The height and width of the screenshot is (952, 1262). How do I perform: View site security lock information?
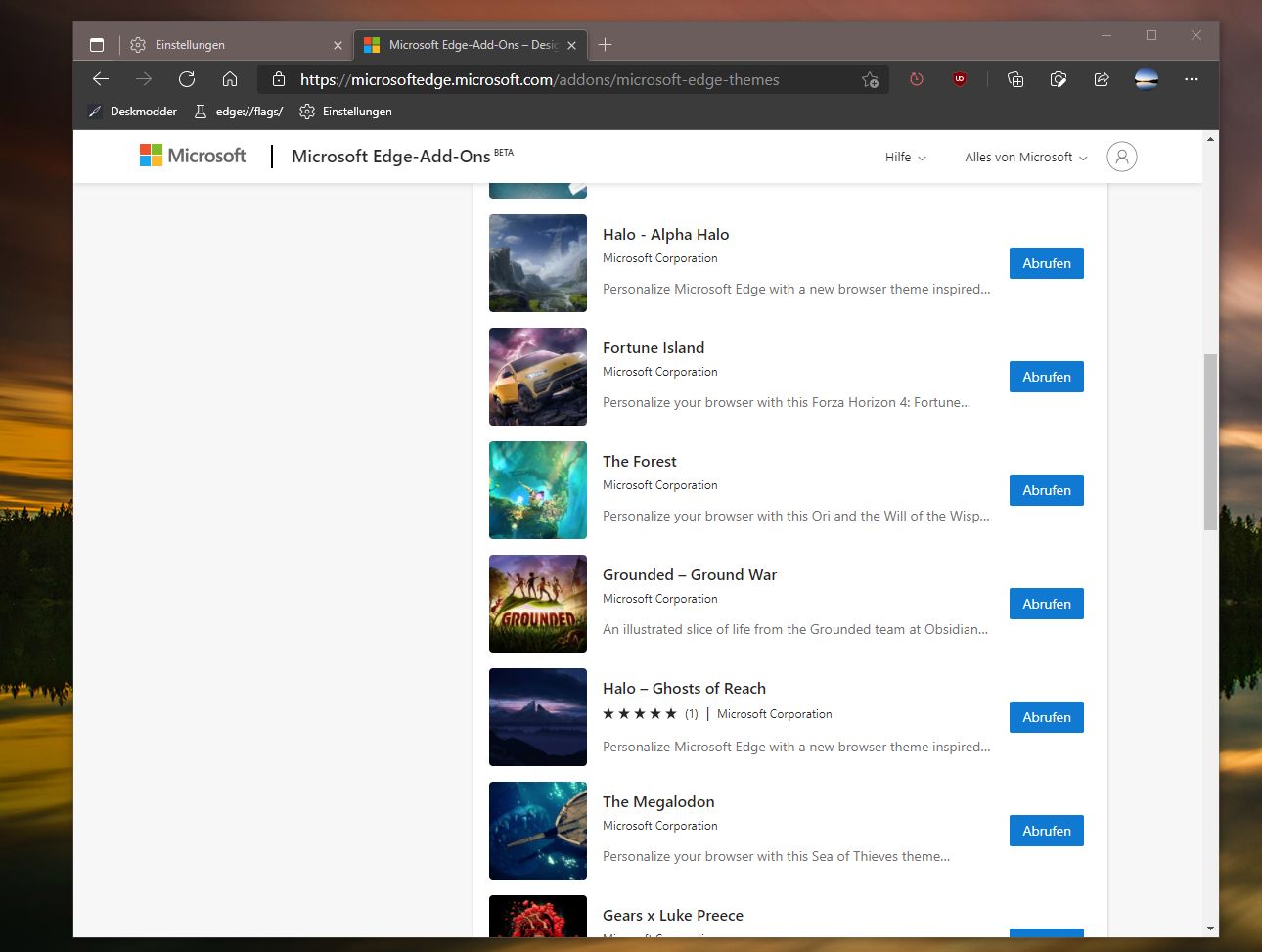click(279, 79)
